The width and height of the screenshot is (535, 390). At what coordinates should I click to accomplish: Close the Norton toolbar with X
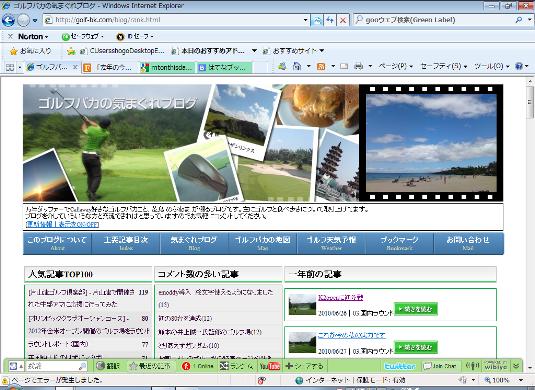tap(10, 36)
